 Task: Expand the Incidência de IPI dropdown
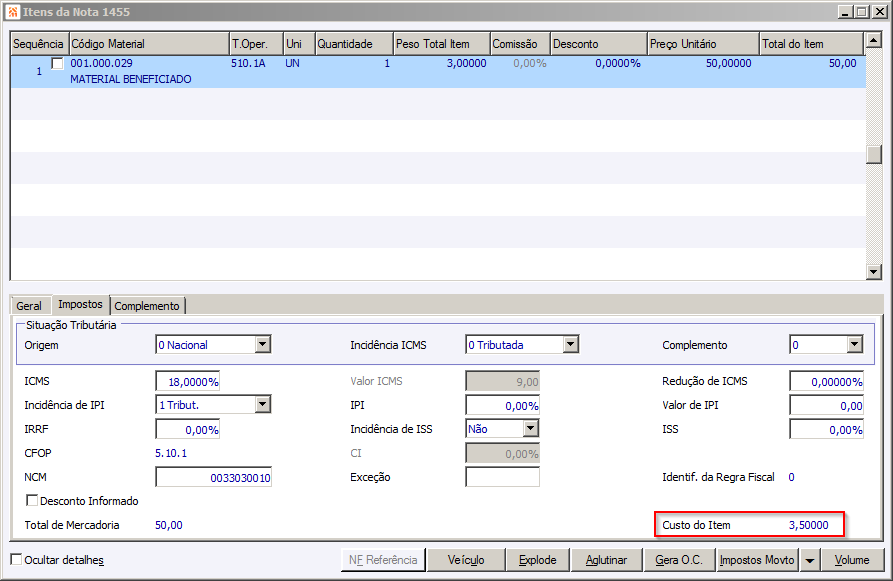coord(263,404)
